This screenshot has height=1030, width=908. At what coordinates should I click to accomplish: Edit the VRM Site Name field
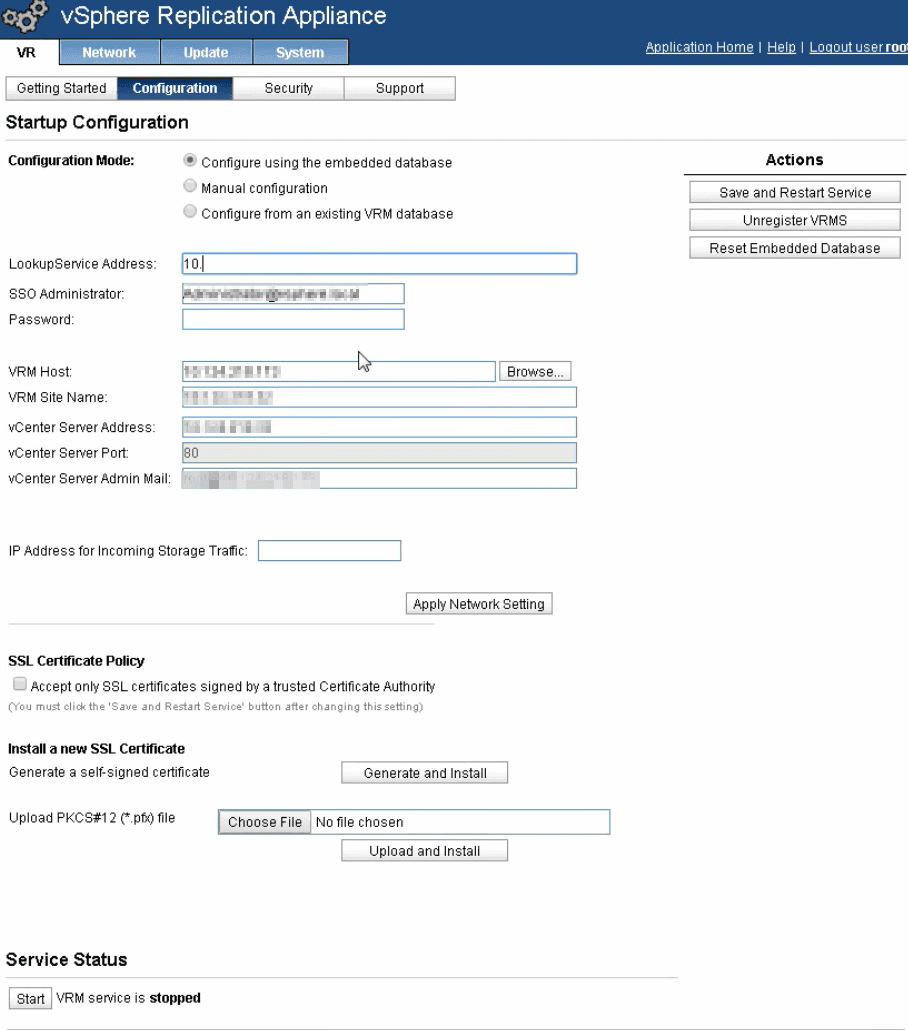[x=379, y=397]
